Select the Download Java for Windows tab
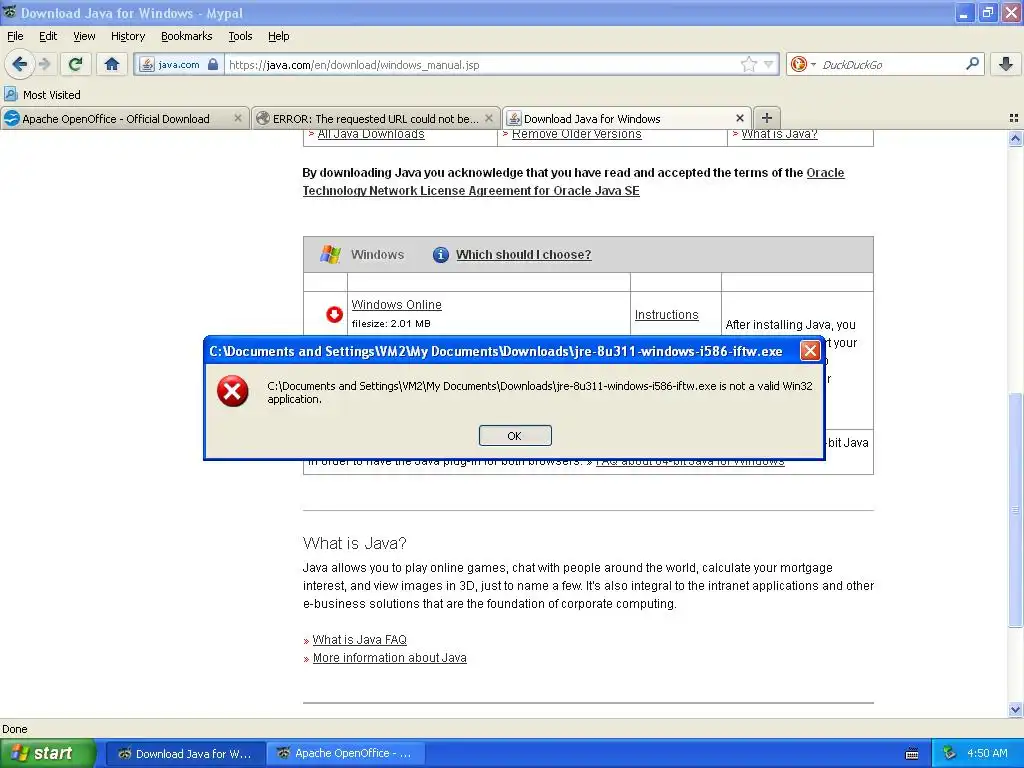This screenshot has height=768, width=1024. 627,118
